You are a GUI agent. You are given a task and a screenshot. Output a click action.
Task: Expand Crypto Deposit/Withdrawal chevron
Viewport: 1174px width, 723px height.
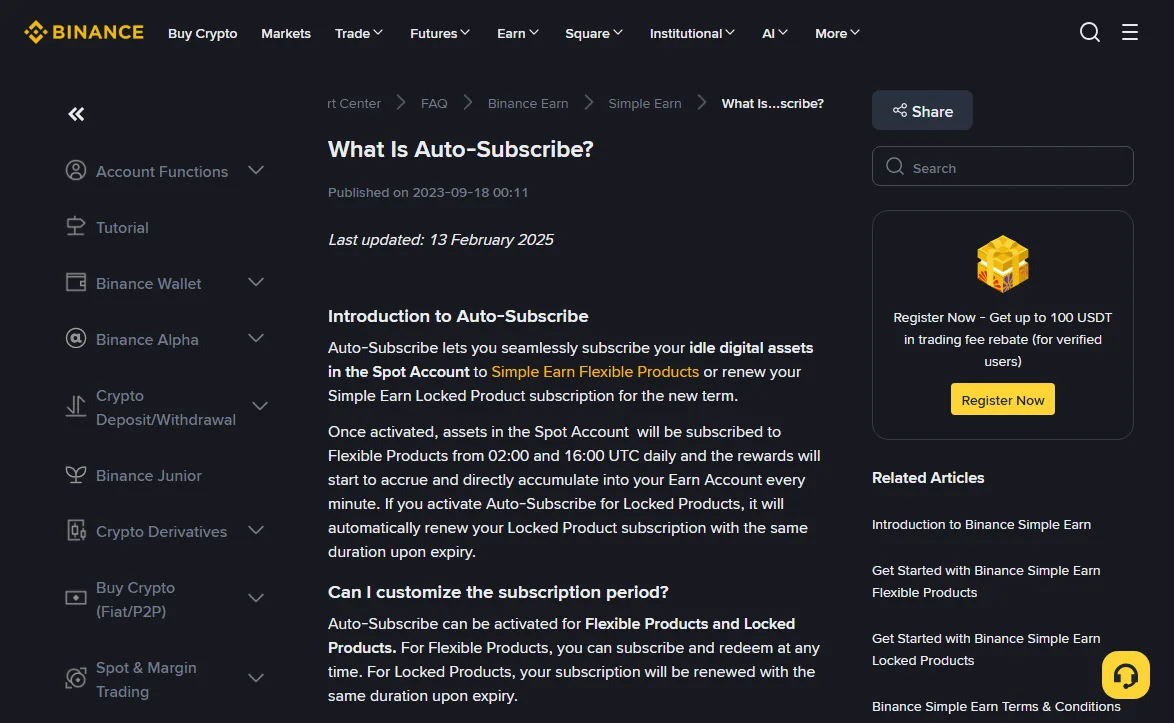point(260,406)
